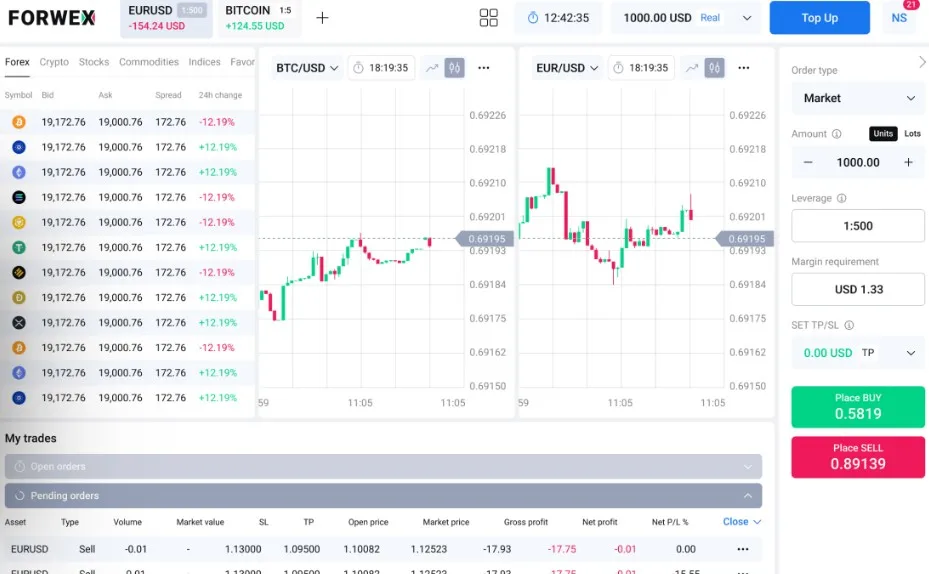Collapse the order panel with arrow
This screenshot has height=574, width=929.
click(x=921, y=63)
